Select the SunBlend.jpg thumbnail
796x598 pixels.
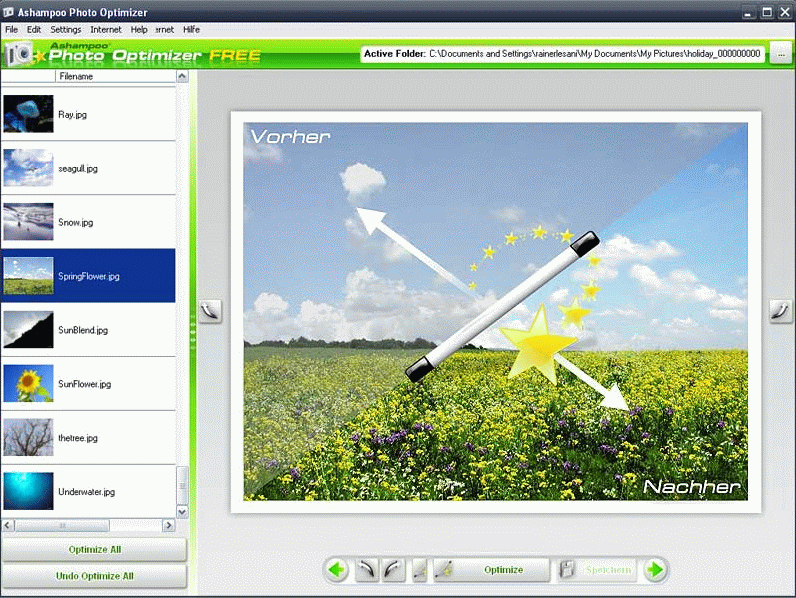click(28, 329)
